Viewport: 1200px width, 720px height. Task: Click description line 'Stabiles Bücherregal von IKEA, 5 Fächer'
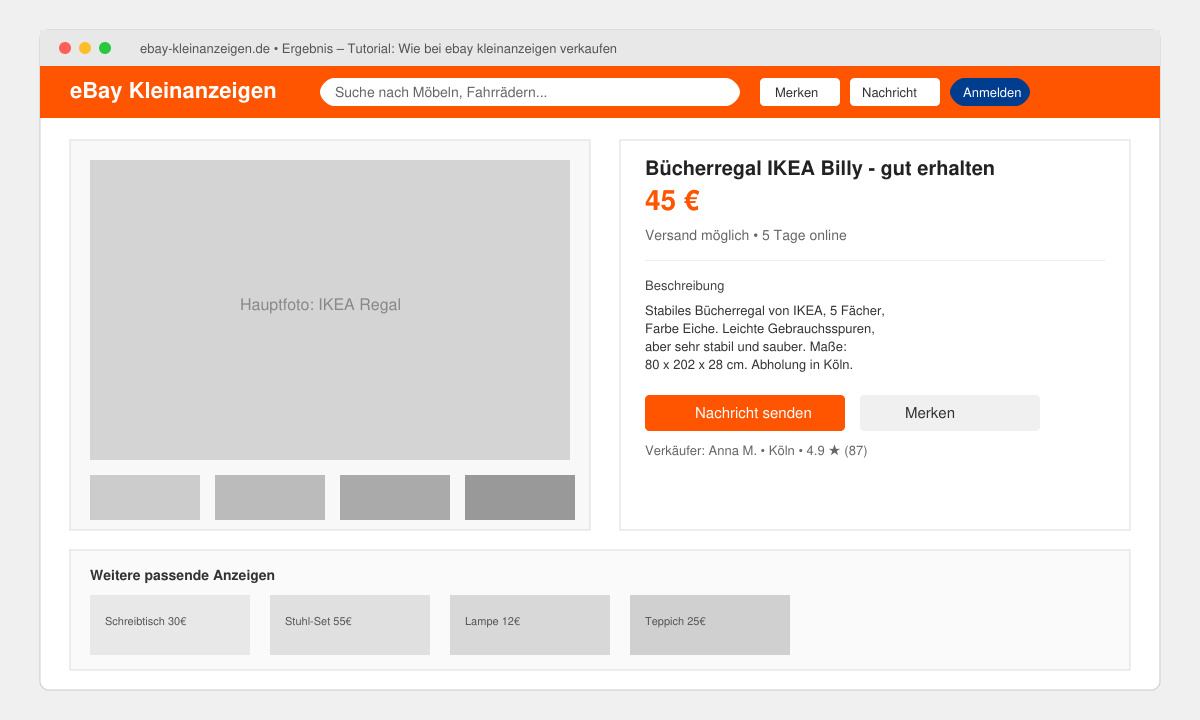coord(765,311)
